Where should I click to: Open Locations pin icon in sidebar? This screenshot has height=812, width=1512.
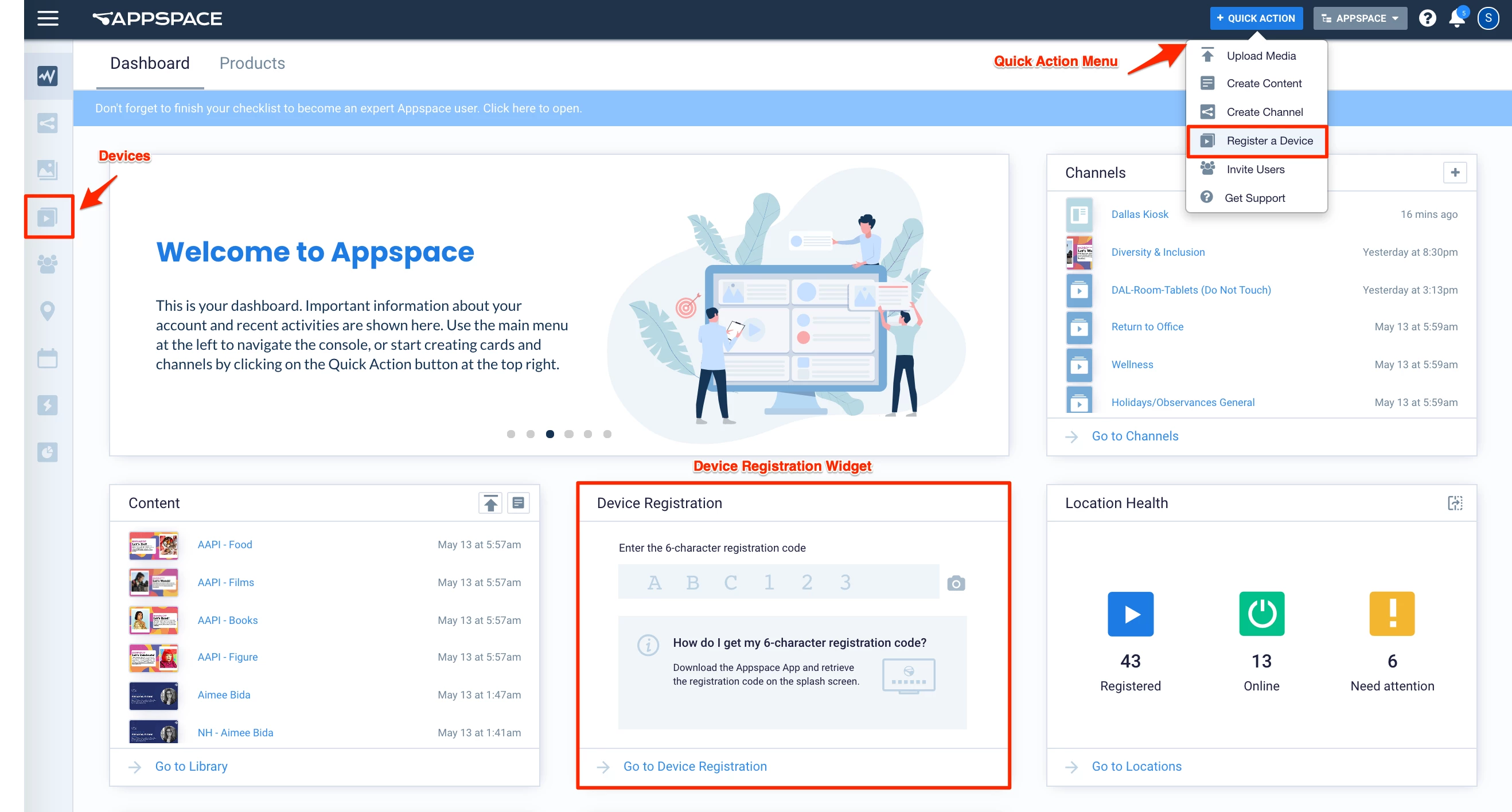pyautogui.click(x=48, y=310)
